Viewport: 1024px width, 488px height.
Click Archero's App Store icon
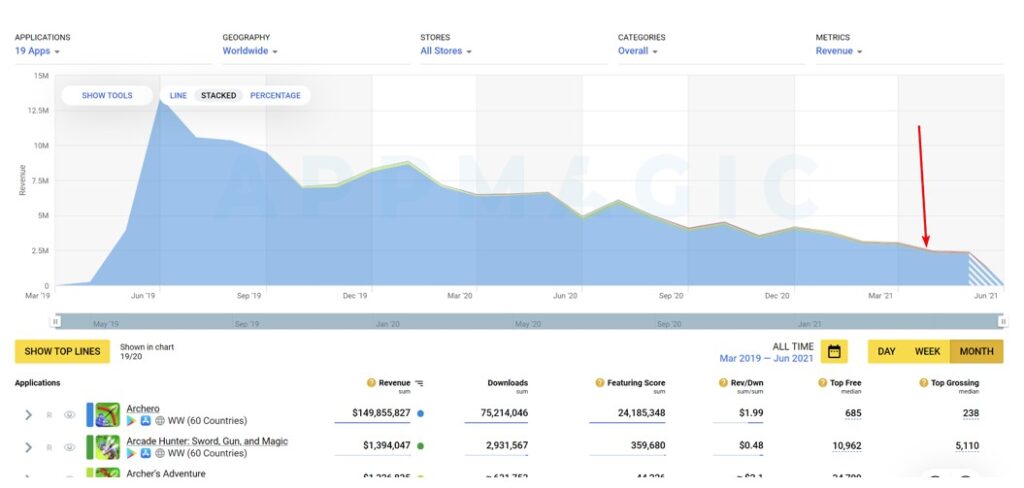click(145, 421)
